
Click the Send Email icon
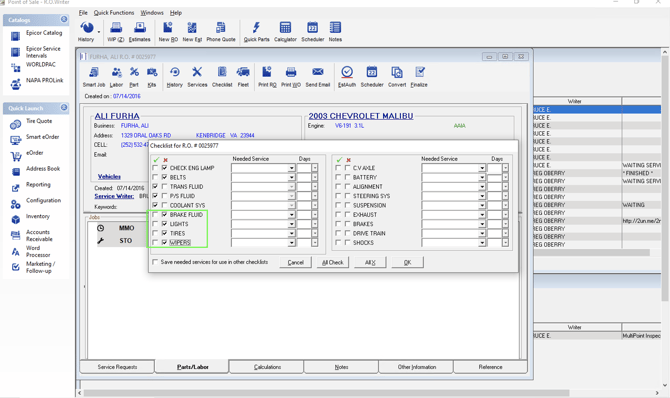pyautogui.click(x=317, y=77)
